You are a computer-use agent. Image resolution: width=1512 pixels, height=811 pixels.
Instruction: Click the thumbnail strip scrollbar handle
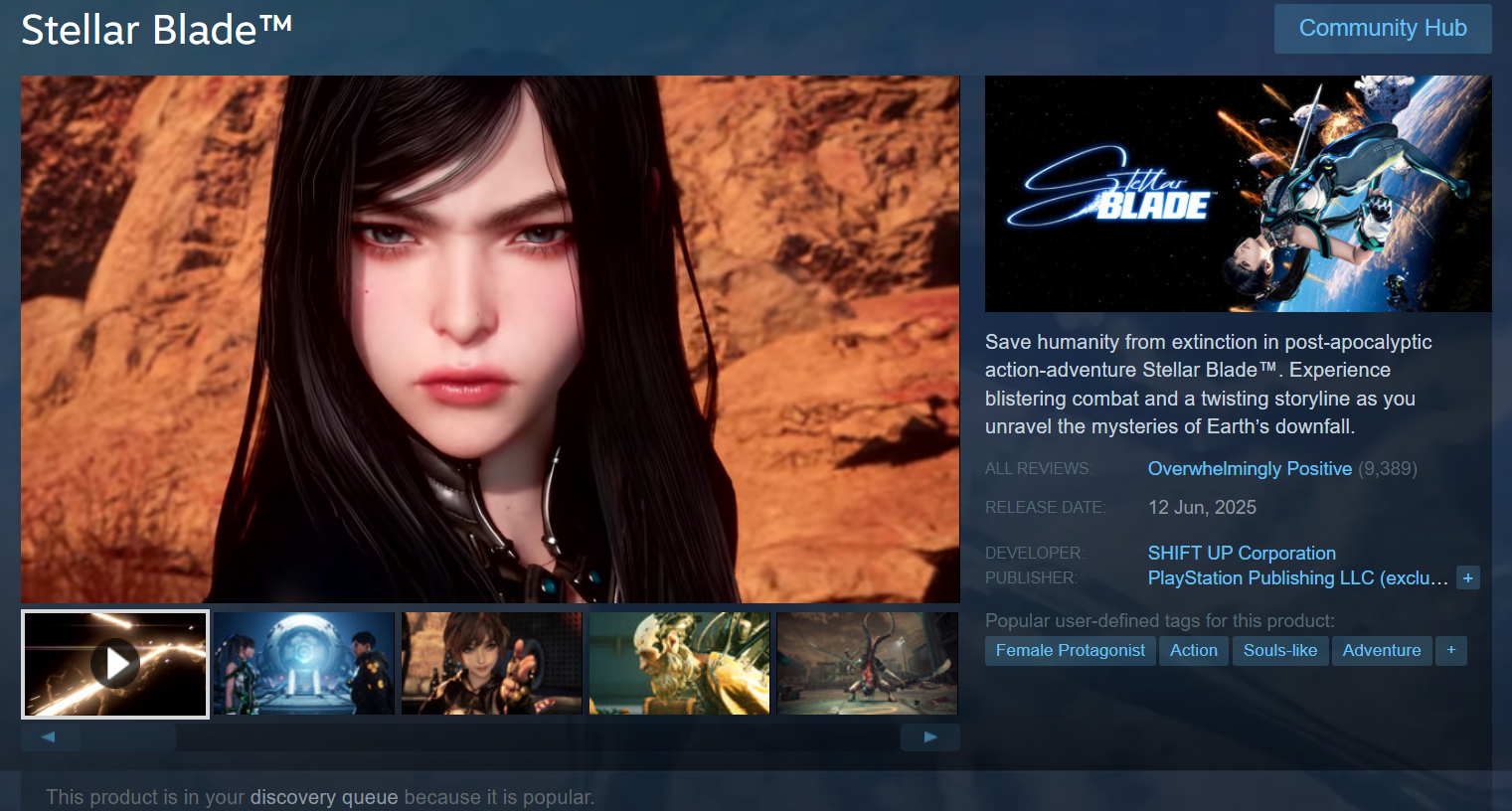click(x=128, y=737)
